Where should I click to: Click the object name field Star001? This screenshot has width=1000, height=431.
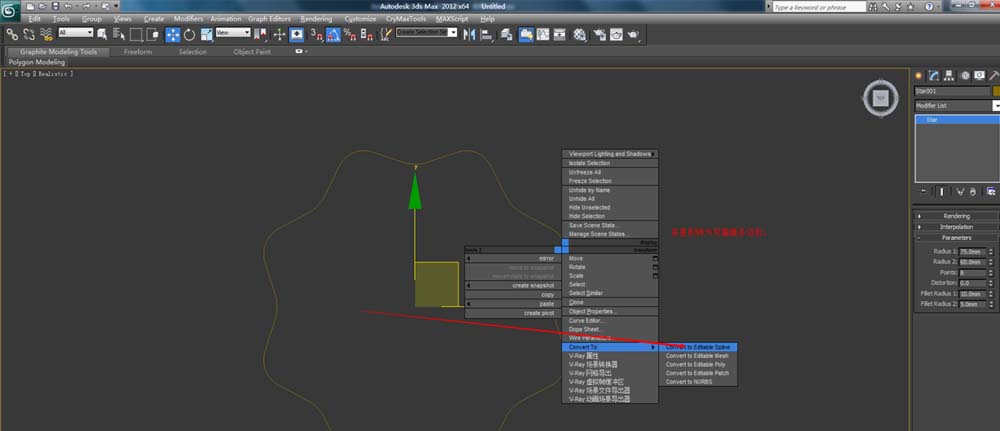pyautogui.click(x=952, y=91)
